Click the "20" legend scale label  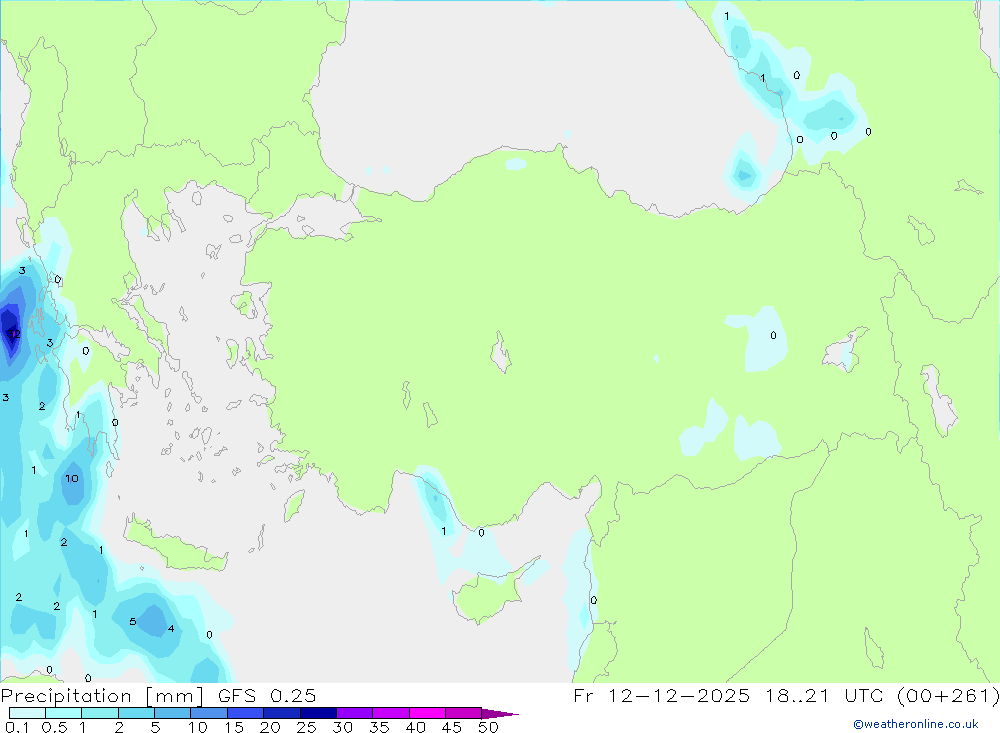pos(270,727)
